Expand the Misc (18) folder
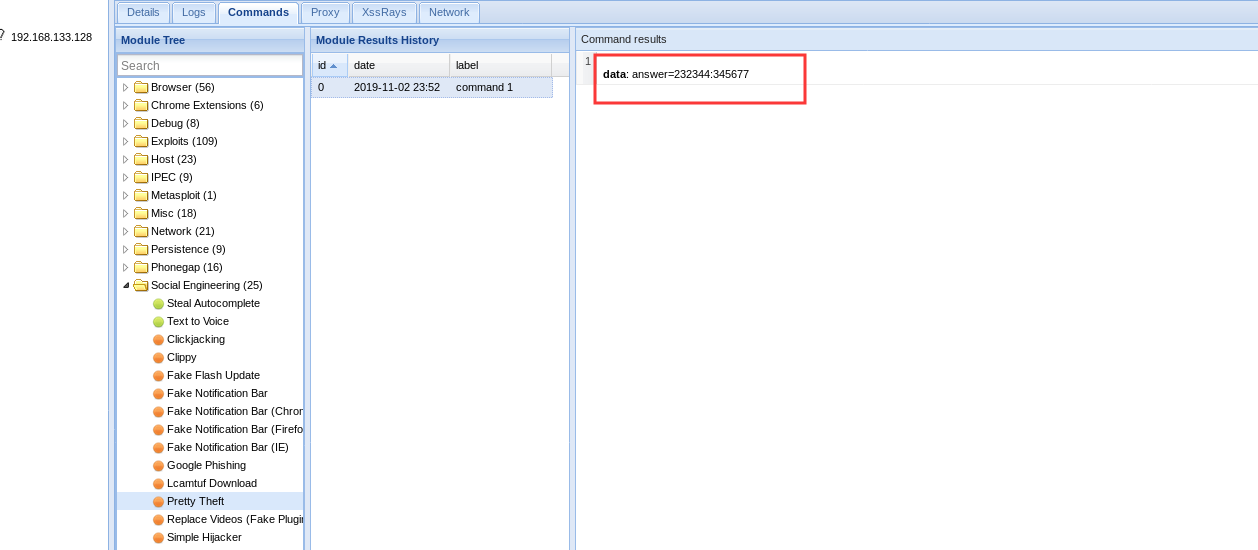Viewport: 1258px width, 550px height. 126,213
